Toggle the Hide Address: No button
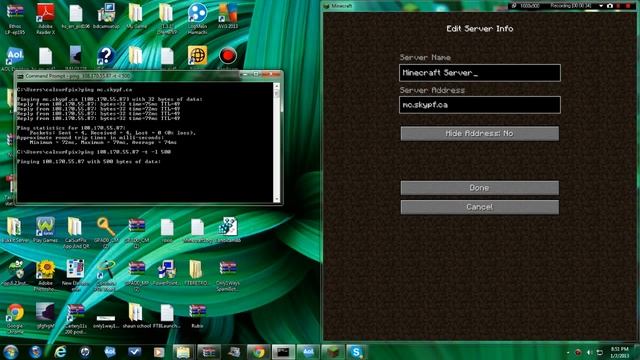 click(x=480, y=133)
